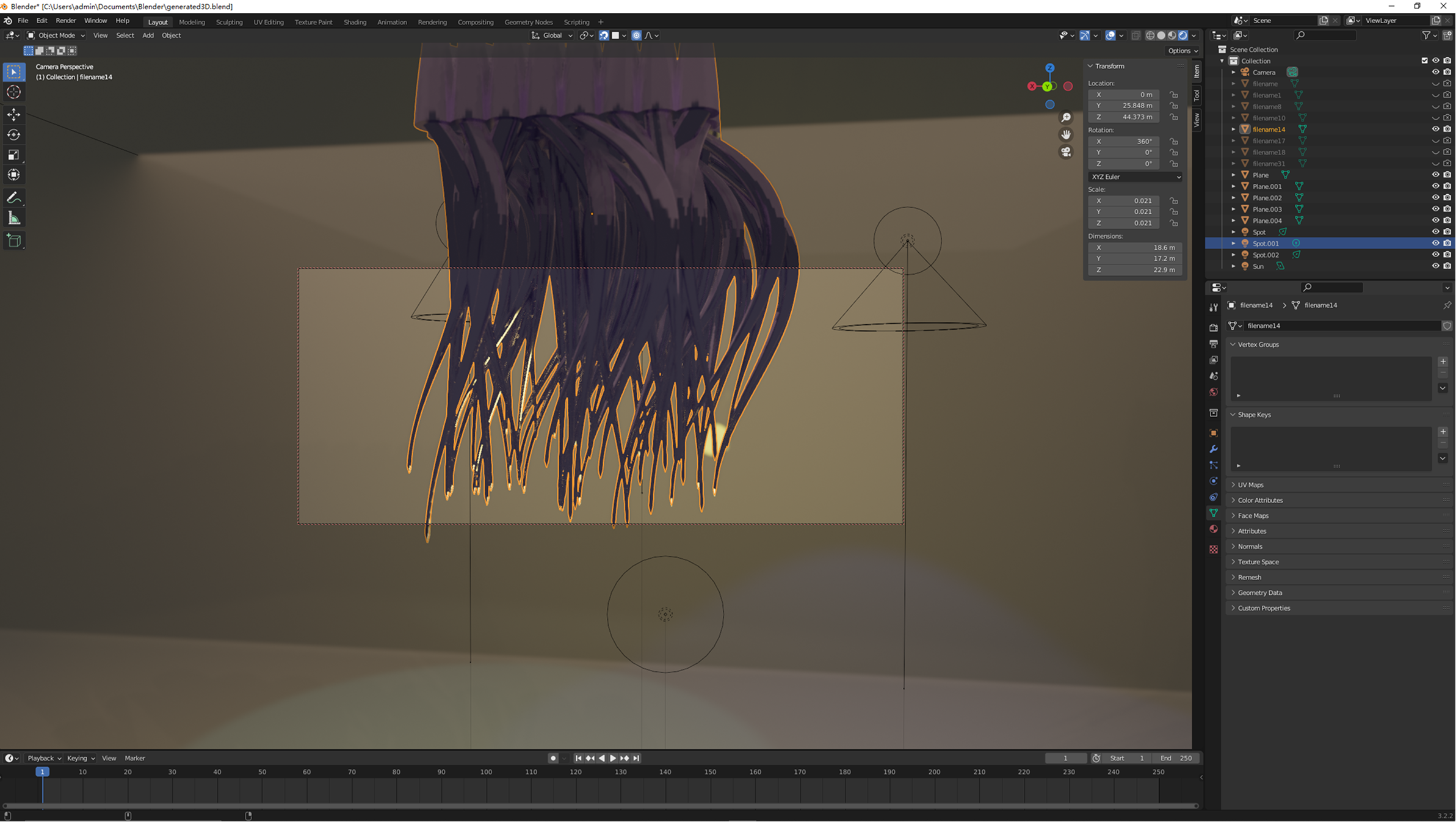Open the XYZ Euler rotation mode dropdown

tap(1135, 176)
